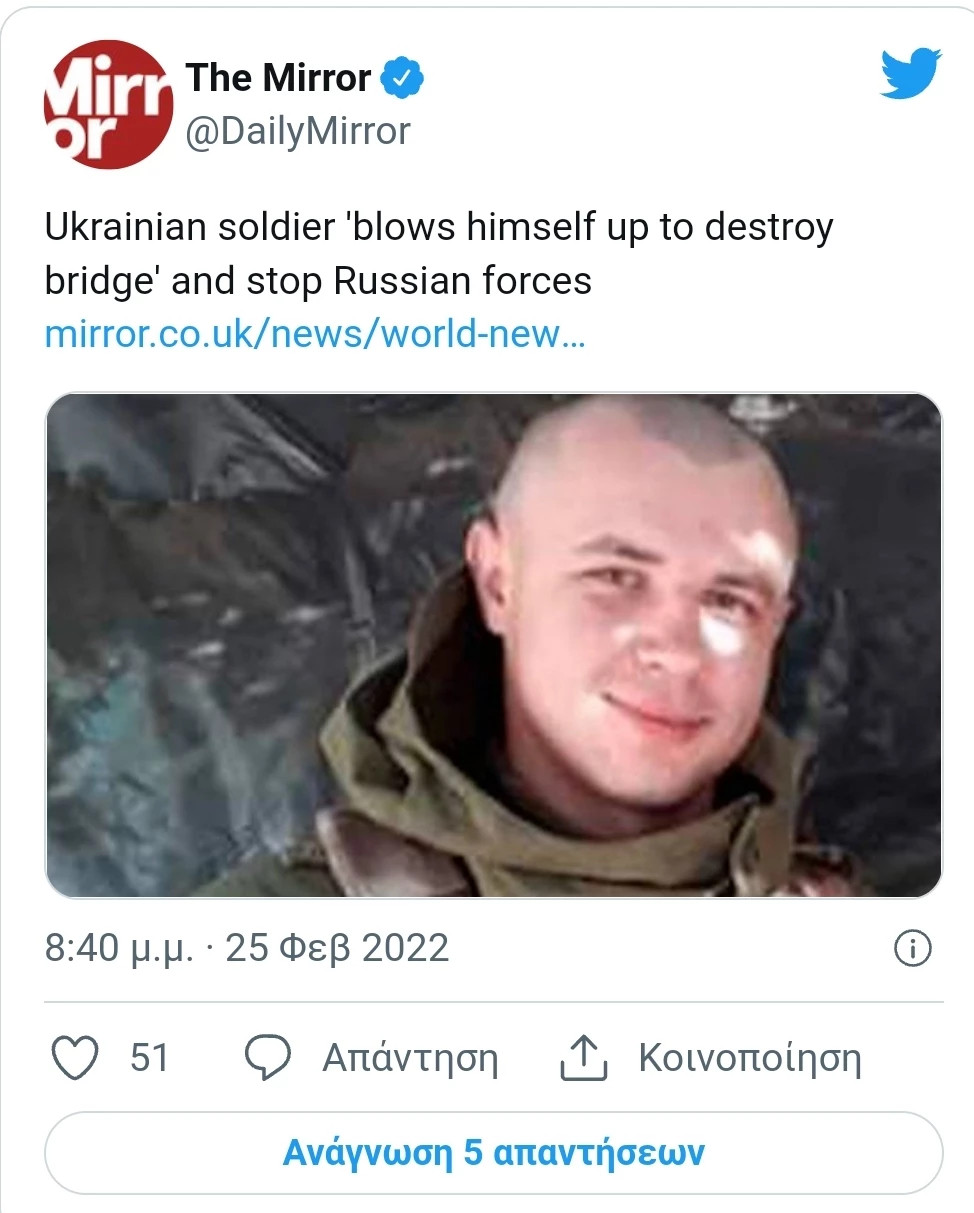This screenshot has height=1213, width=974.
Task: Click the reply speech bubble icon
Action: point(267,1058)
